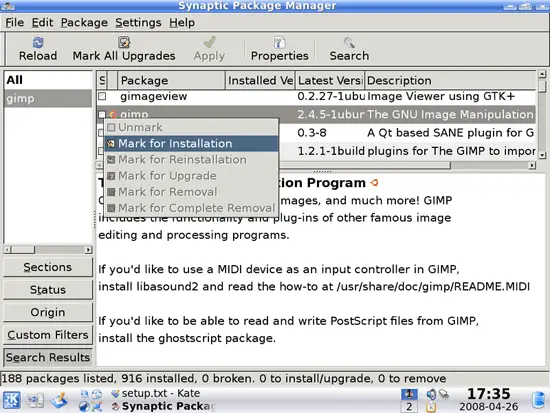Switch to setup.txt - Kate taskbar entry
The height and width of the screenshot is (413, 550).
(156, 393)
